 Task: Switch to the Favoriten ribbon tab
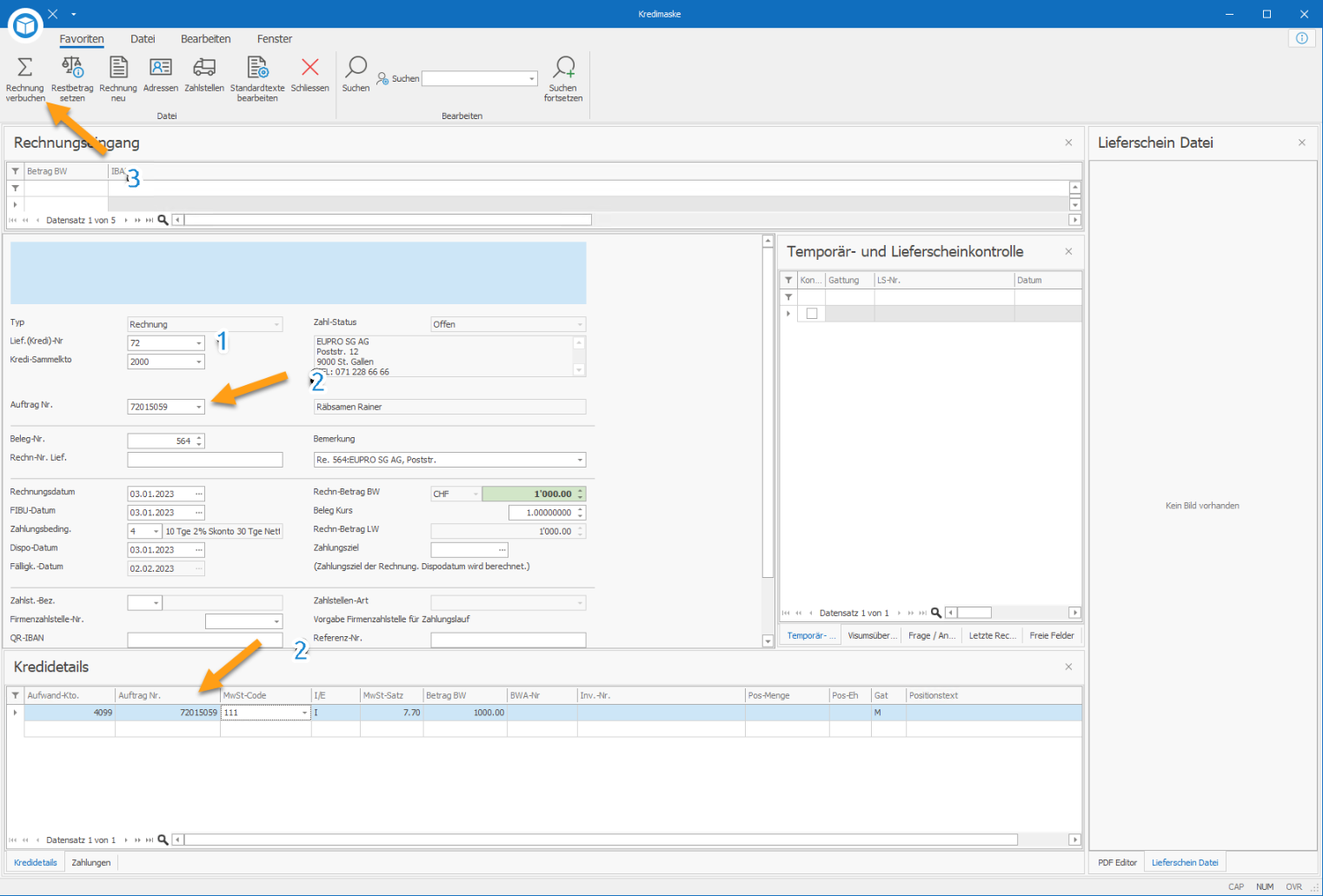click(82, 39)
